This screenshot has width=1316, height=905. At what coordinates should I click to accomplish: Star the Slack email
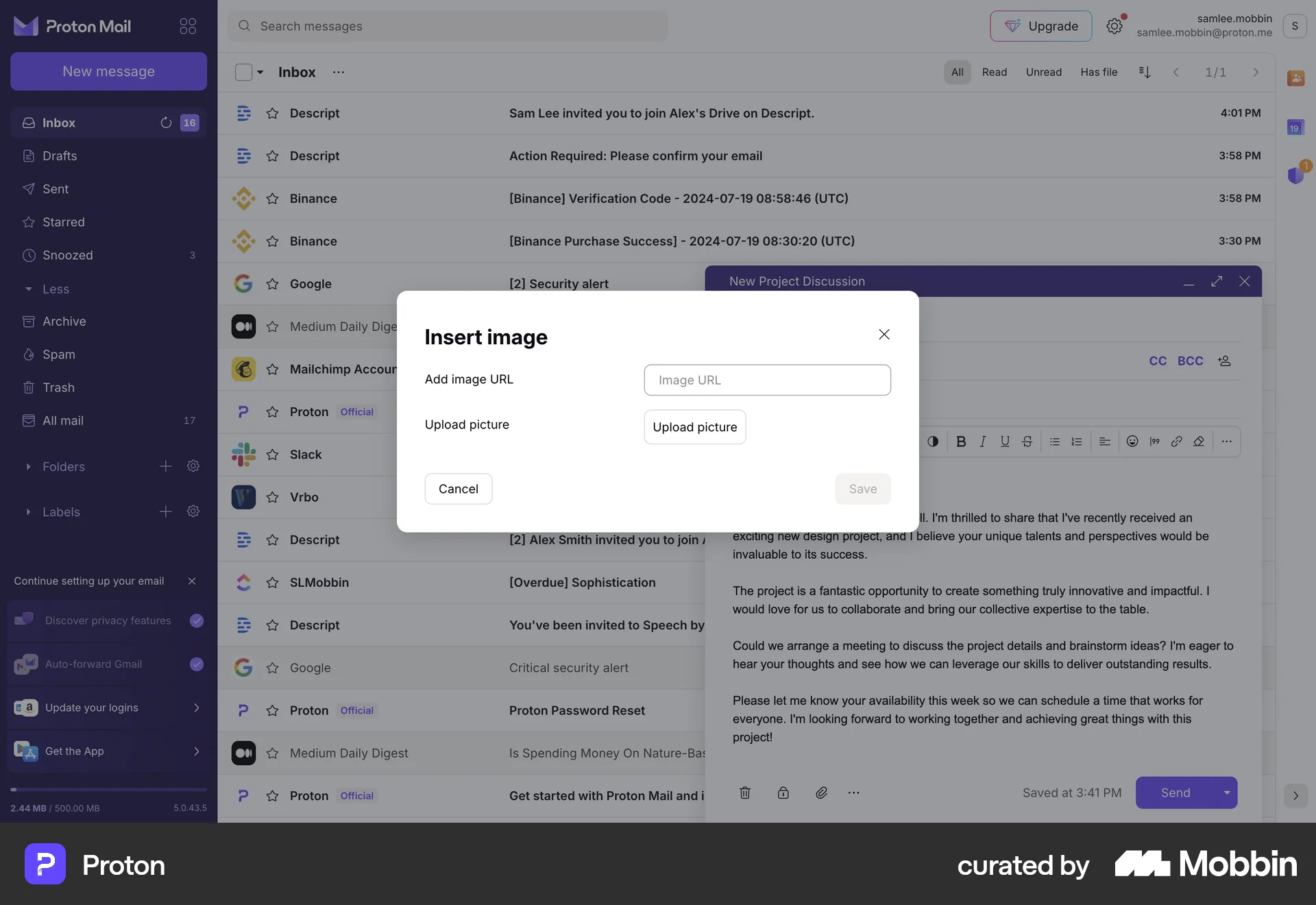(x=272, y=455)
